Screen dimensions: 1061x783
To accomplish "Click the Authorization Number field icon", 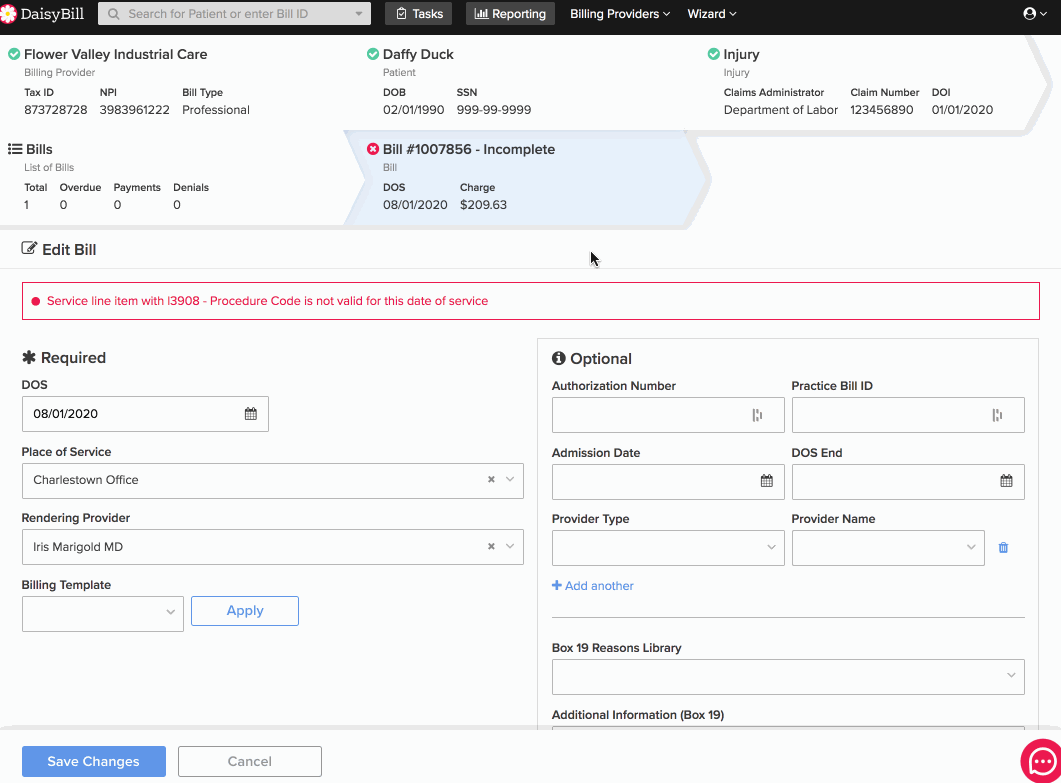I will tap(757, 415).
